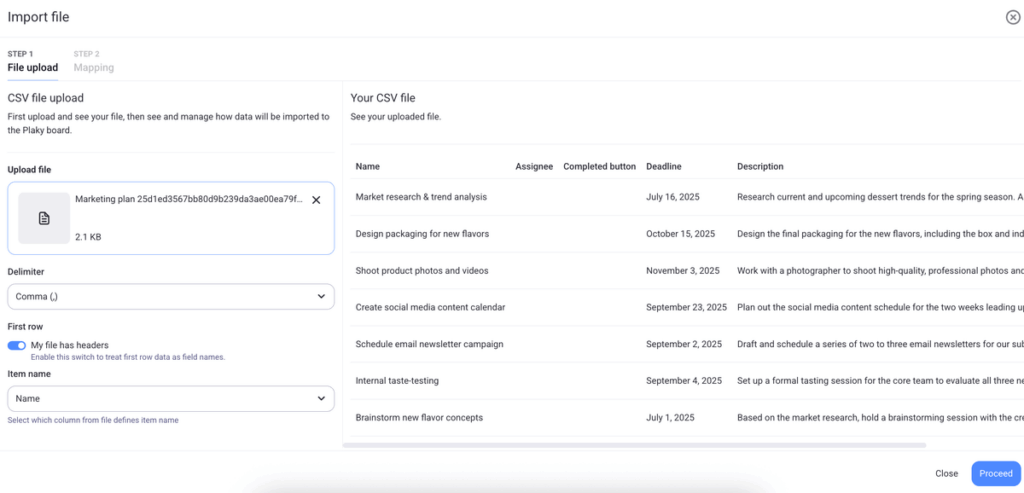Click the document file icon thumbnail
This screenshot has height=493, width=1024.
pos(44,218)
